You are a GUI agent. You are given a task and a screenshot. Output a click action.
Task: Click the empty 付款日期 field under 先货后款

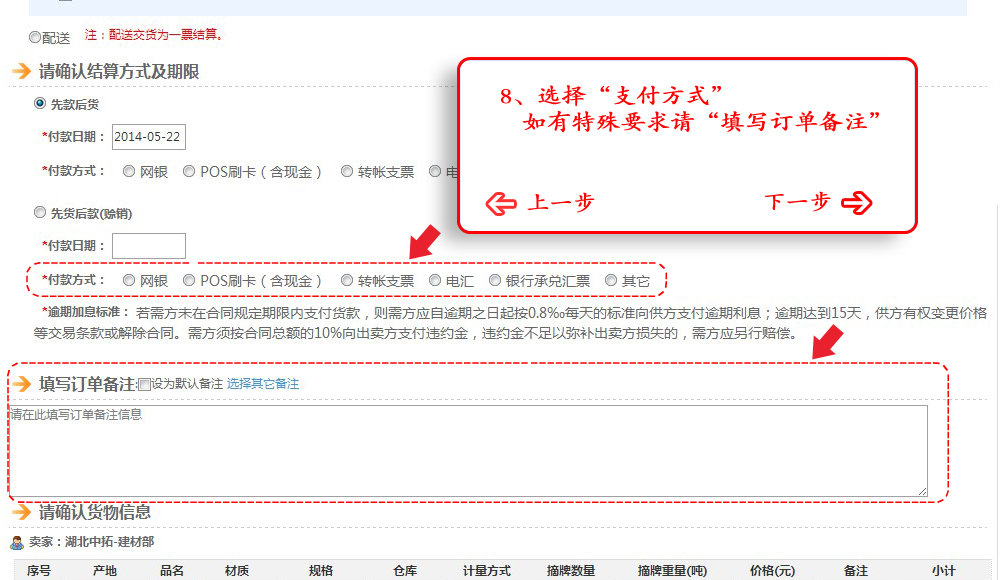[148, 246]
